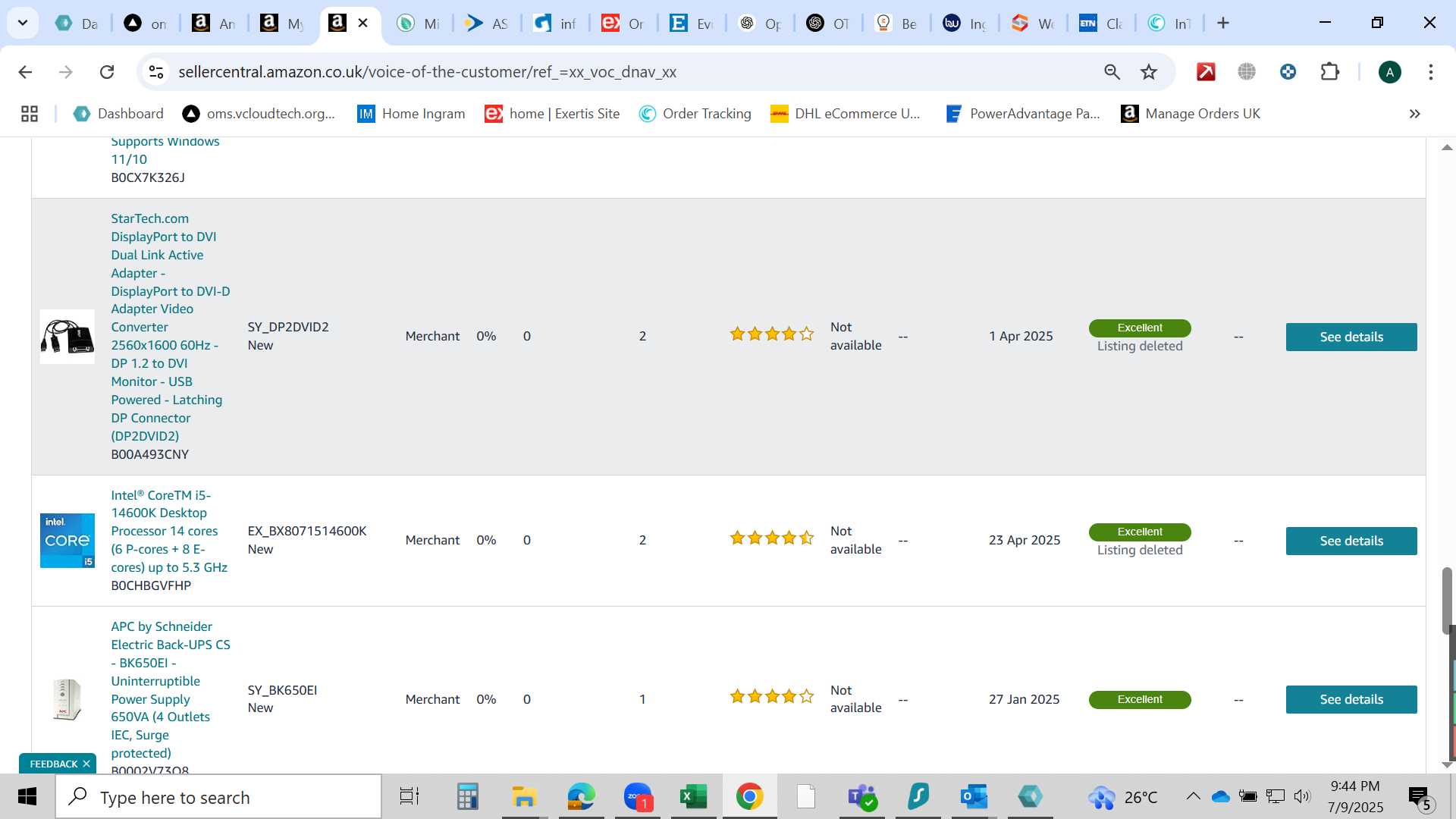Open DHL eCommerce bookmark
1456x819 pixels.
click(845, 114)
